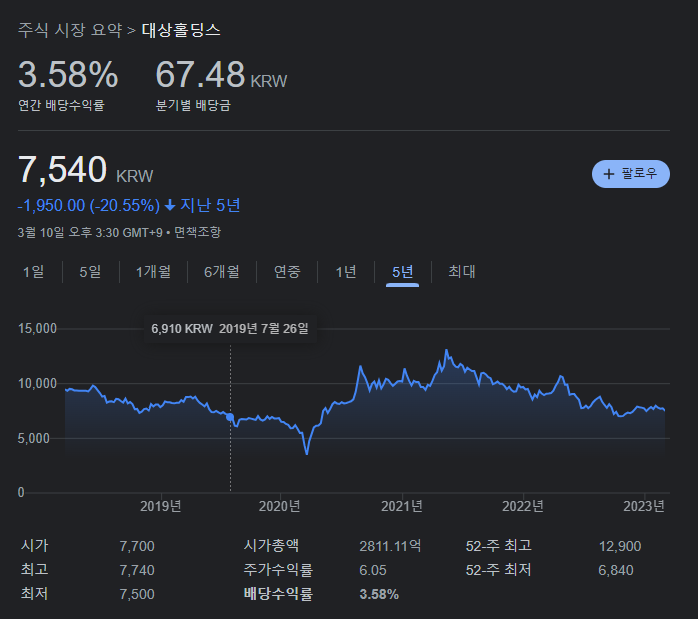Screen dimensions: 698x619
Task: Click the 연간 배당수익률 label
Action: click(61, 105)
